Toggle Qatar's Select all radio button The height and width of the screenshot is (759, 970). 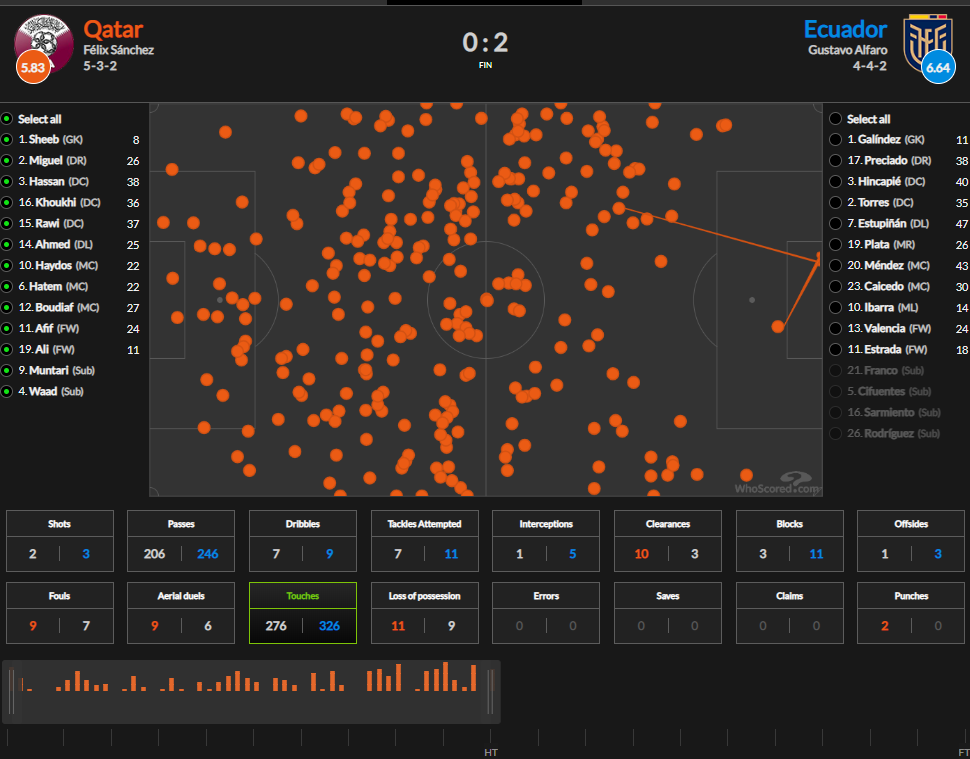point(7,119)
